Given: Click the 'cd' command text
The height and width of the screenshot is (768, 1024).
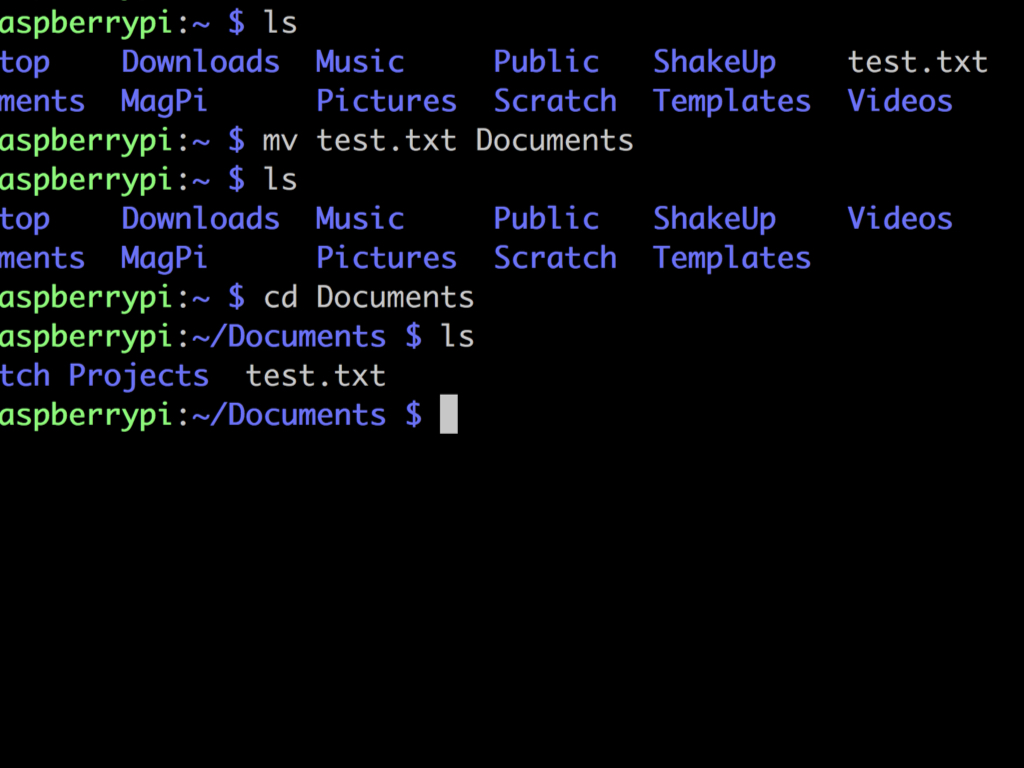Looking at the screenshot, I should click(281, 297).
